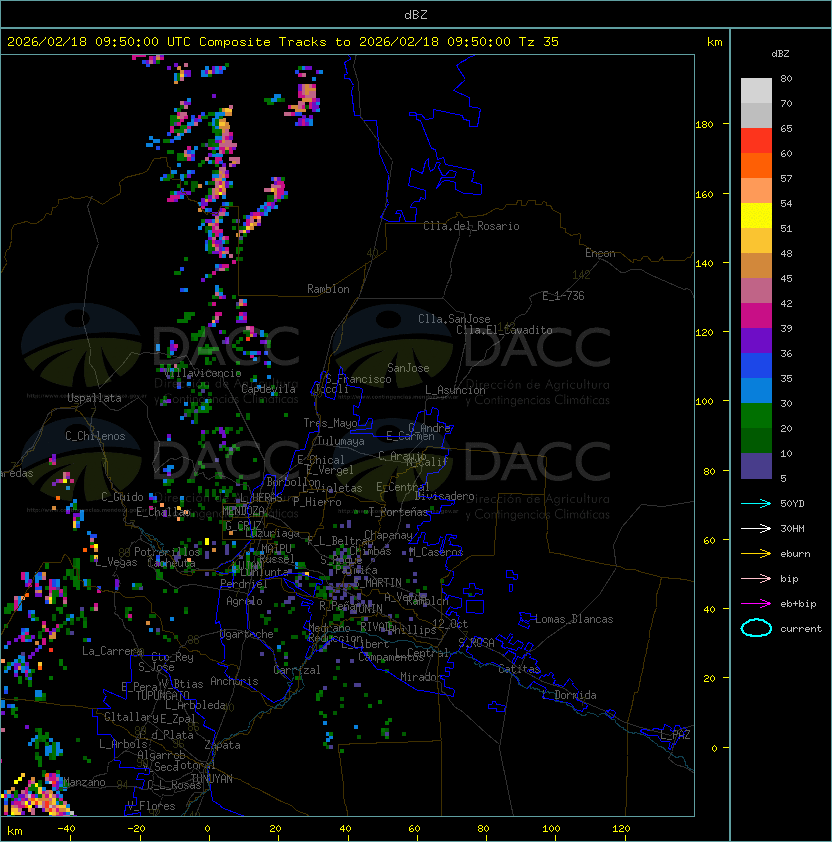Click the 'C_Chilenos' map label

pos(95,436)
